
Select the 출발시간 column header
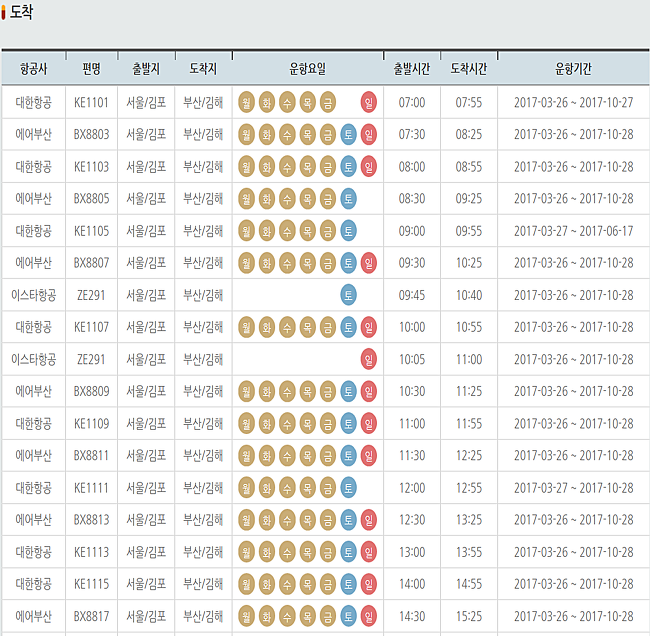(412, 69)
